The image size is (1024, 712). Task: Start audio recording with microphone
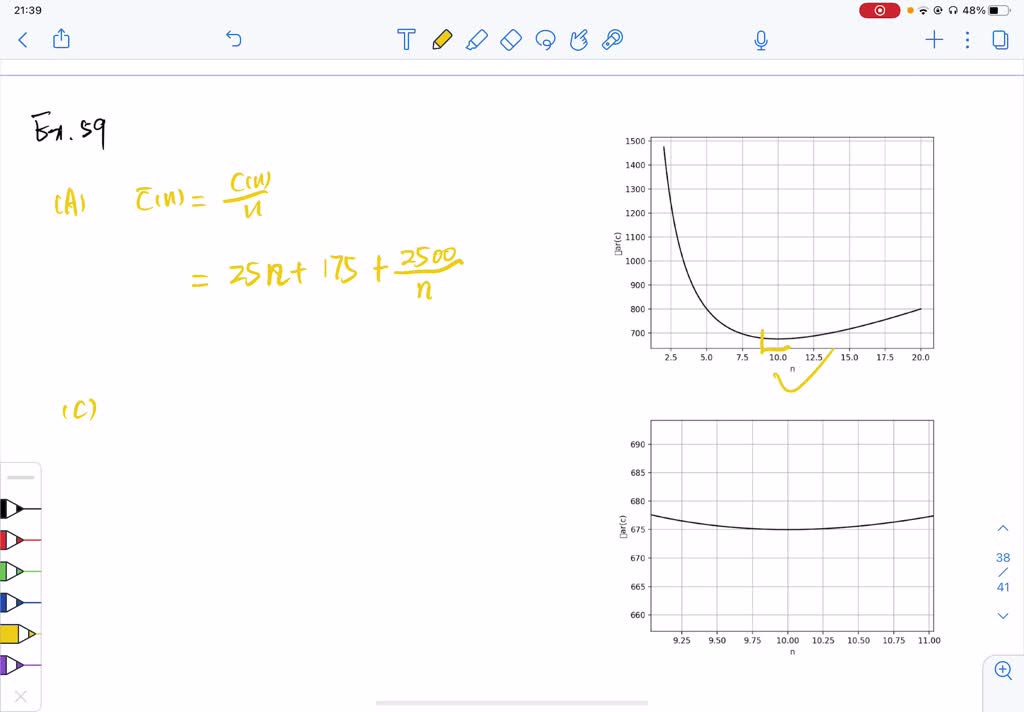pyautogui.click(x=761, y=40)
